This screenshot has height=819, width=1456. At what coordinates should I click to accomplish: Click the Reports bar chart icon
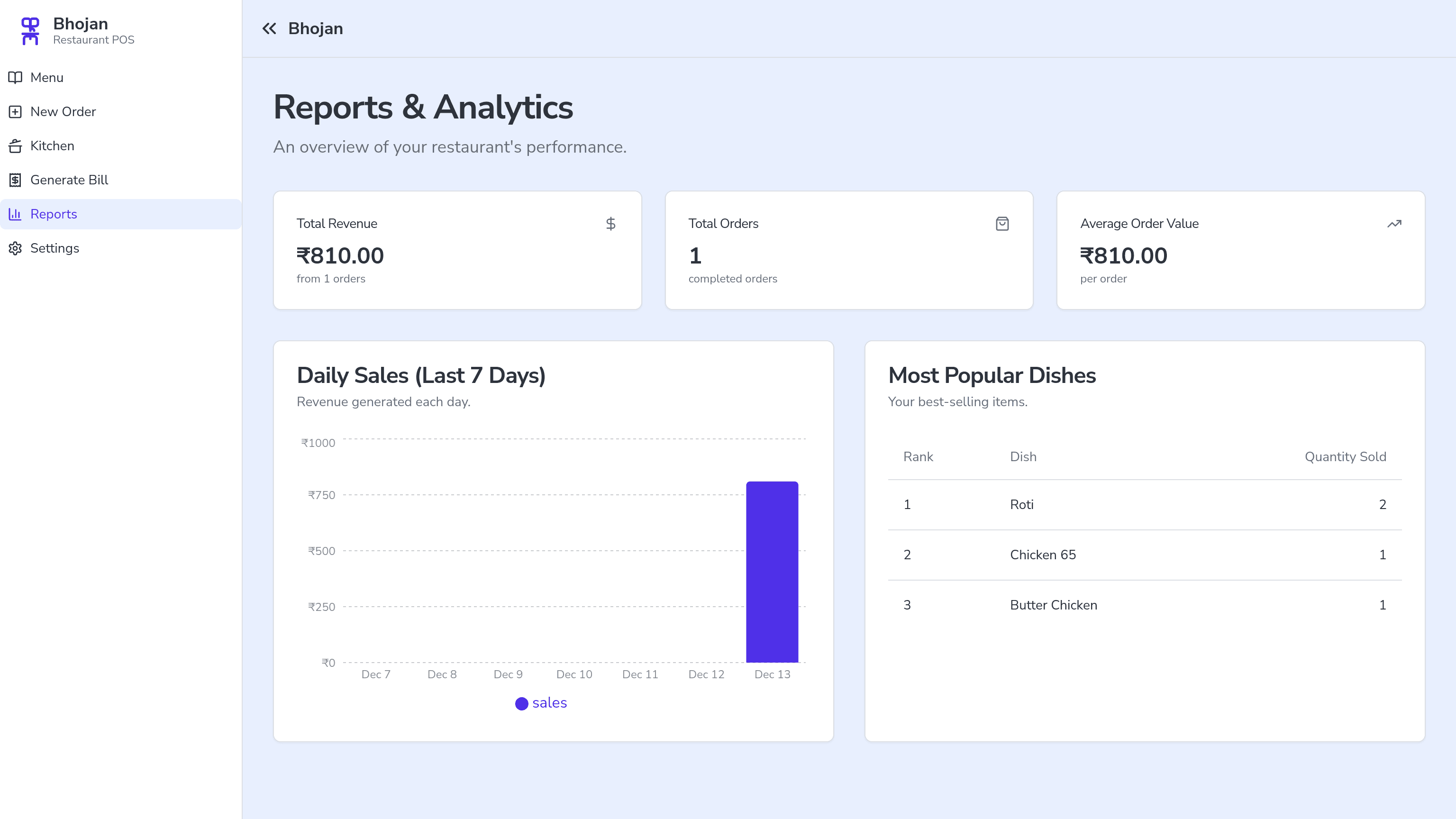tap(15, 214)
